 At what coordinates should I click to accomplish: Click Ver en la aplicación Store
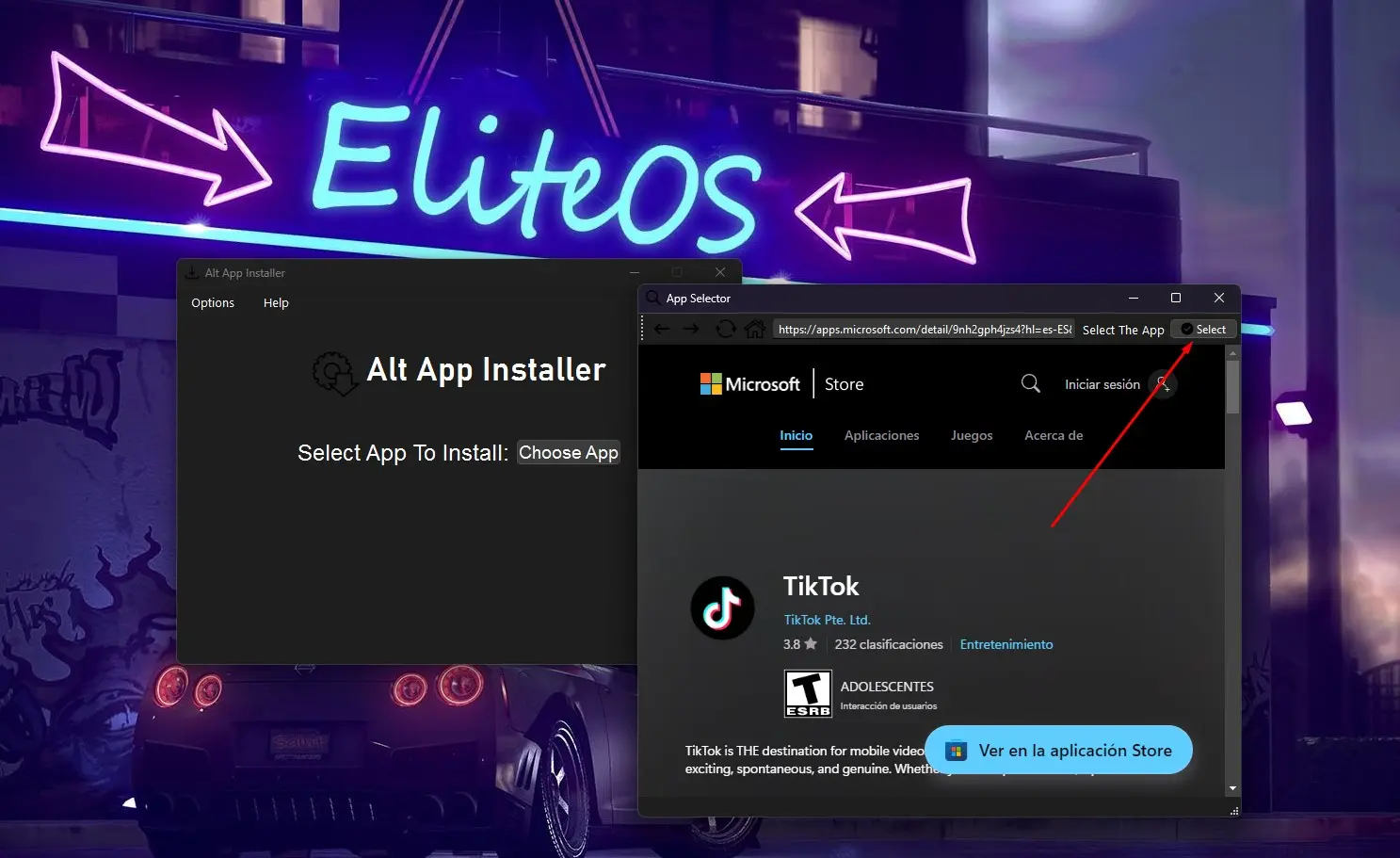click(x=1058, y=750)
